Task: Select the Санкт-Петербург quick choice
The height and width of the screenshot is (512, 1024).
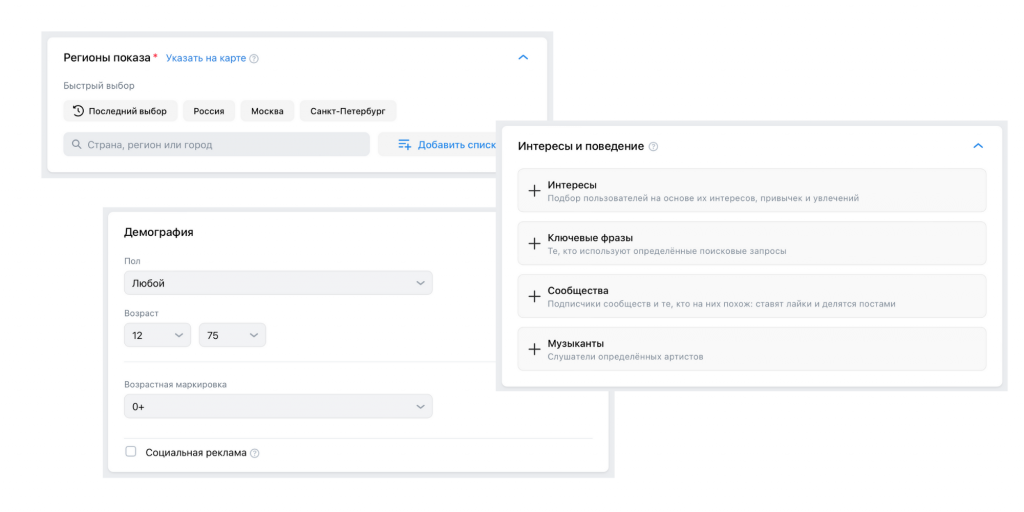Action: (348, 111)
